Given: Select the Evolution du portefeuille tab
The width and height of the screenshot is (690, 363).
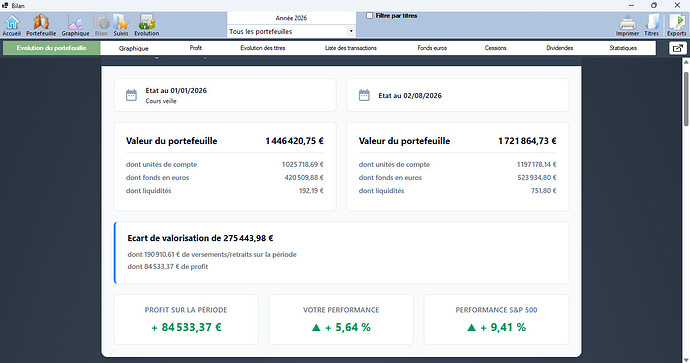Looking at the screenshot, I should [51, 48].
